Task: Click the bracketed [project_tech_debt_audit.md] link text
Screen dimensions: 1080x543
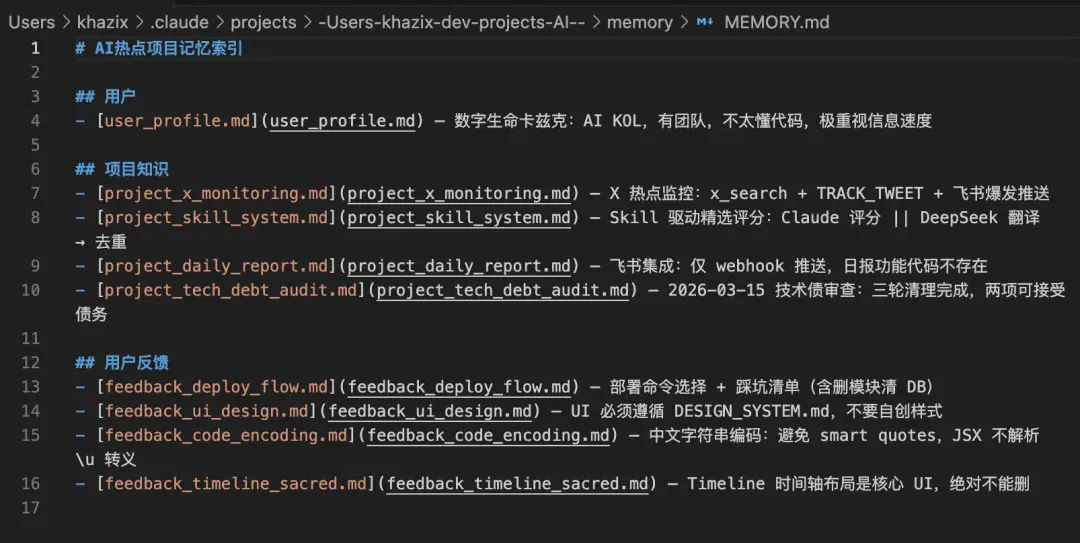Action: click(x=231, y=290)
